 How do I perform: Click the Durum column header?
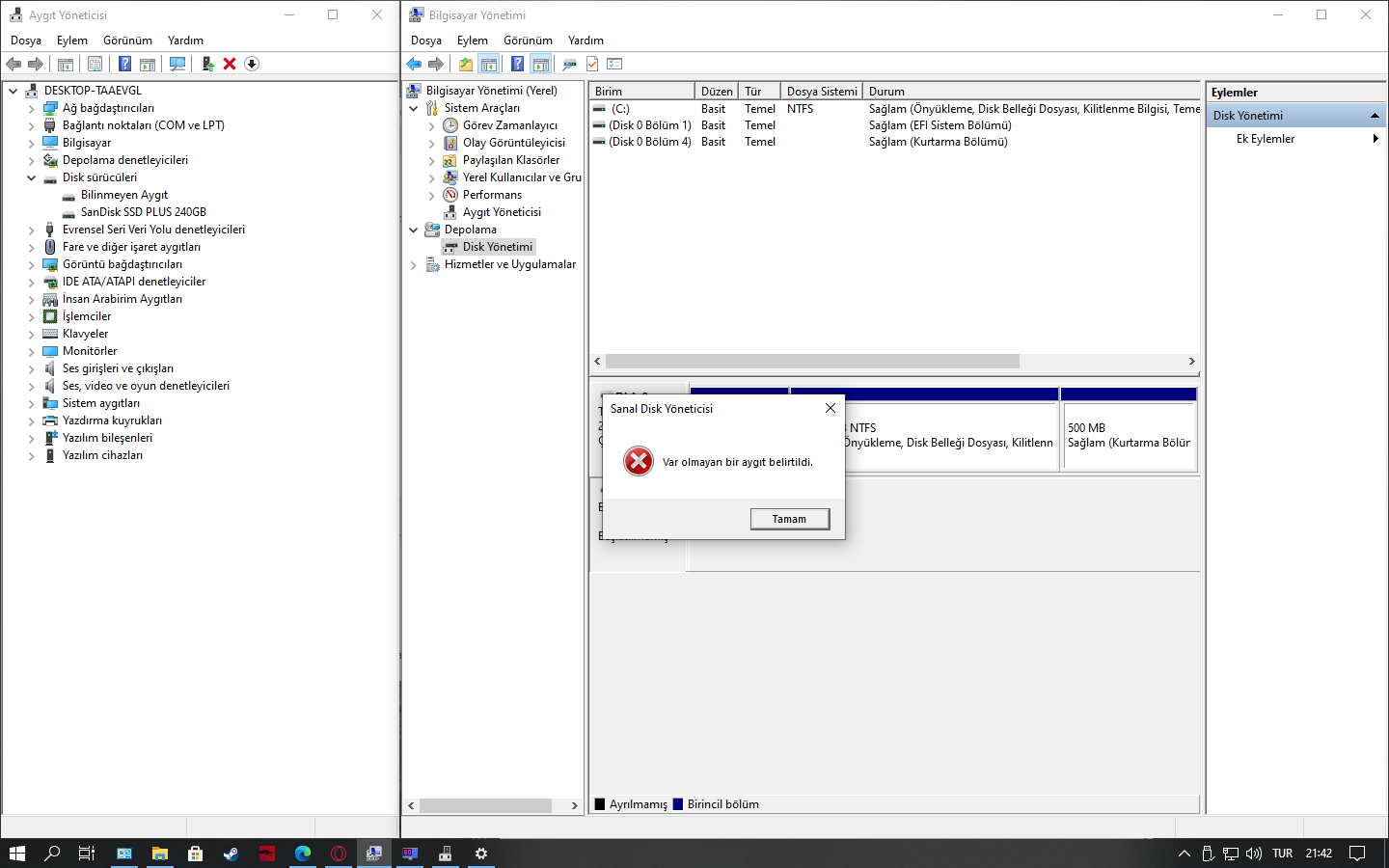(1032, 92)
